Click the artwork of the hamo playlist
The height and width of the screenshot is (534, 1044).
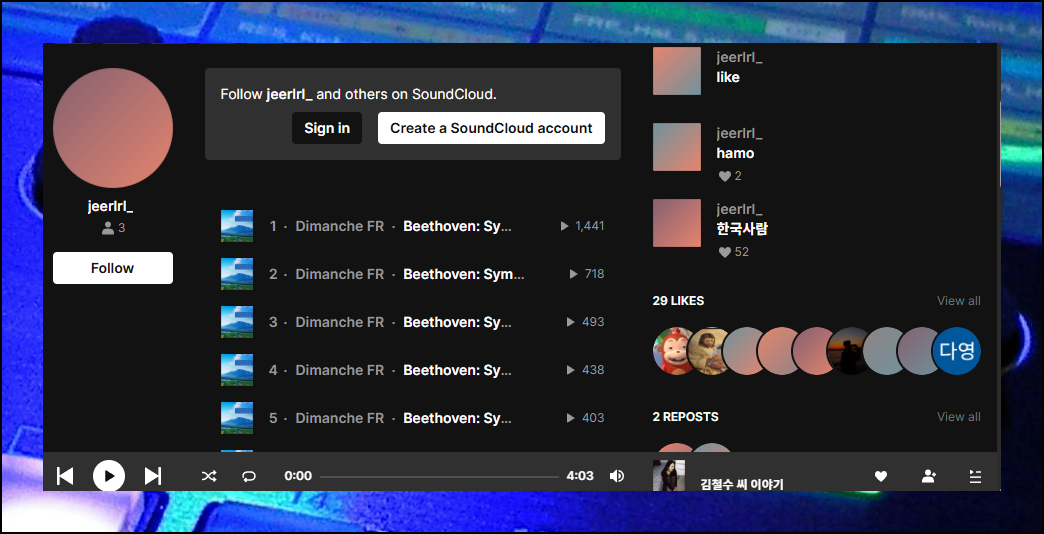coord(676,146)
